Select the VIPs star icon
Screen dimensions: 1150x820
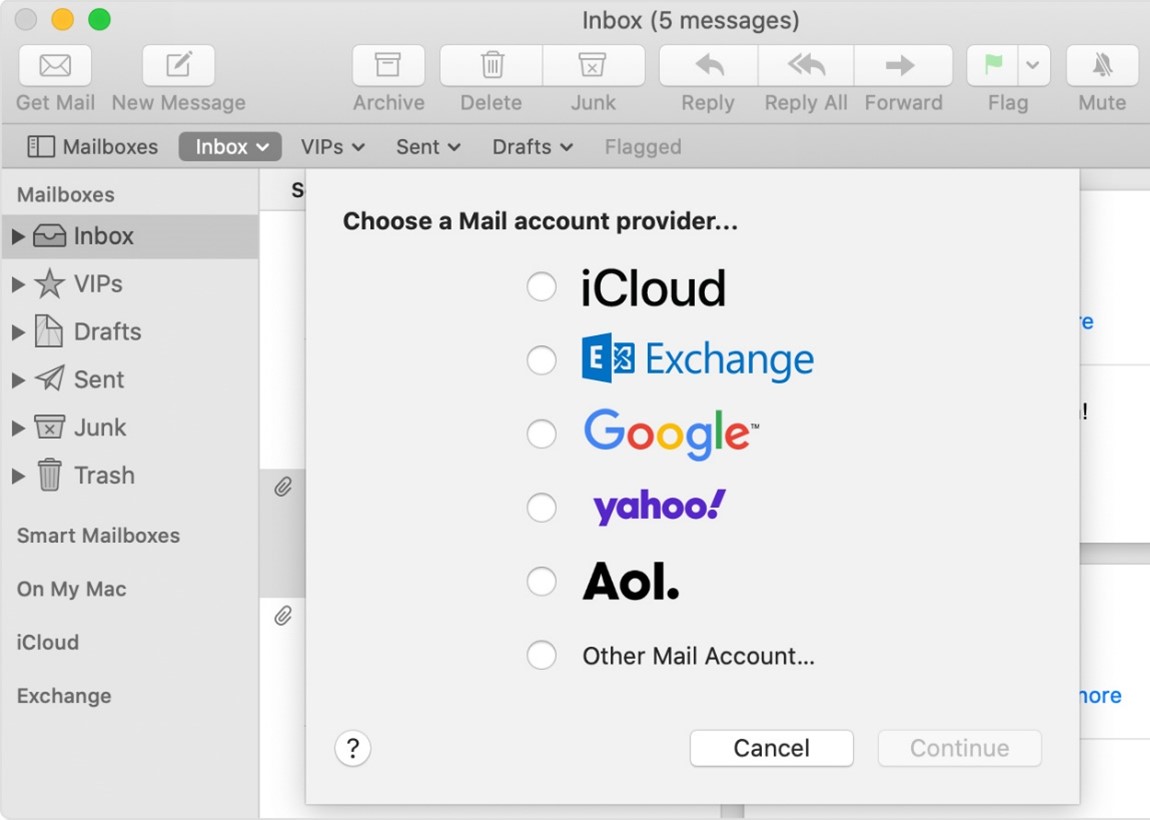click(x=49, y=284)
